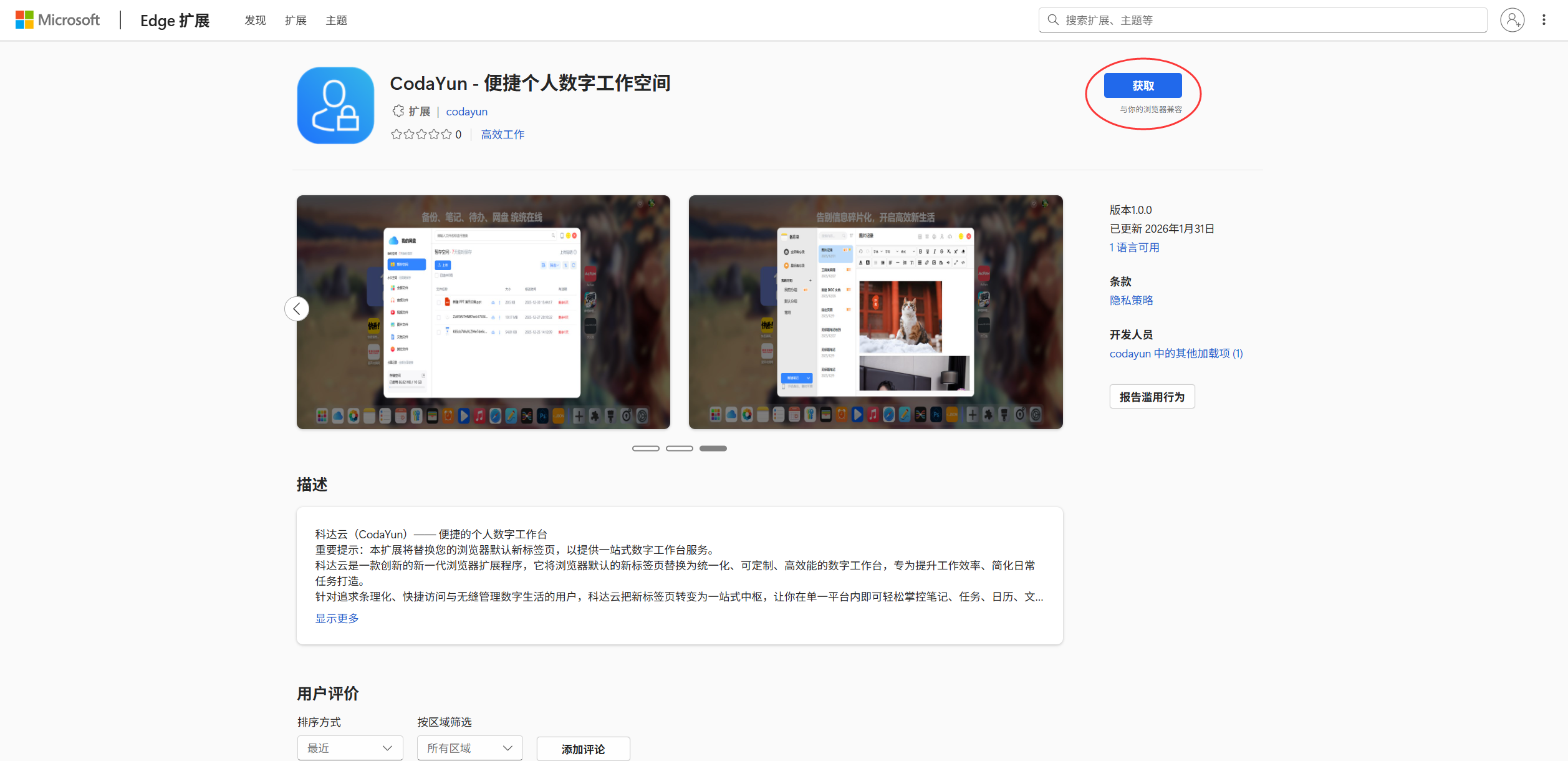This screenshot has width=1568, height=761.
Task: Click the extension puzzle-piece icon
Action: [x=398, y=111]
